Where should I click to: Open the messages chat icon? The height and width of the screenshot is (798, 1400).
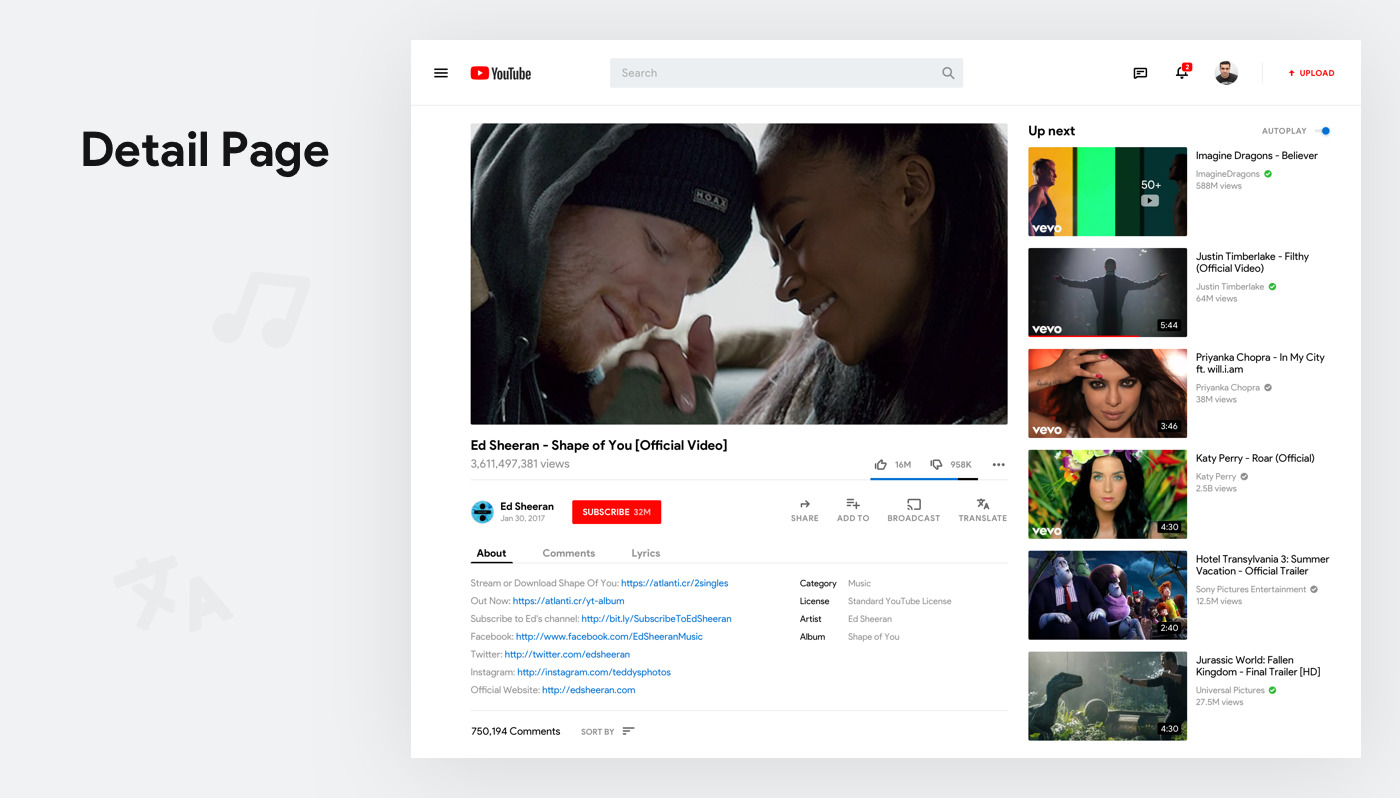1140,73
